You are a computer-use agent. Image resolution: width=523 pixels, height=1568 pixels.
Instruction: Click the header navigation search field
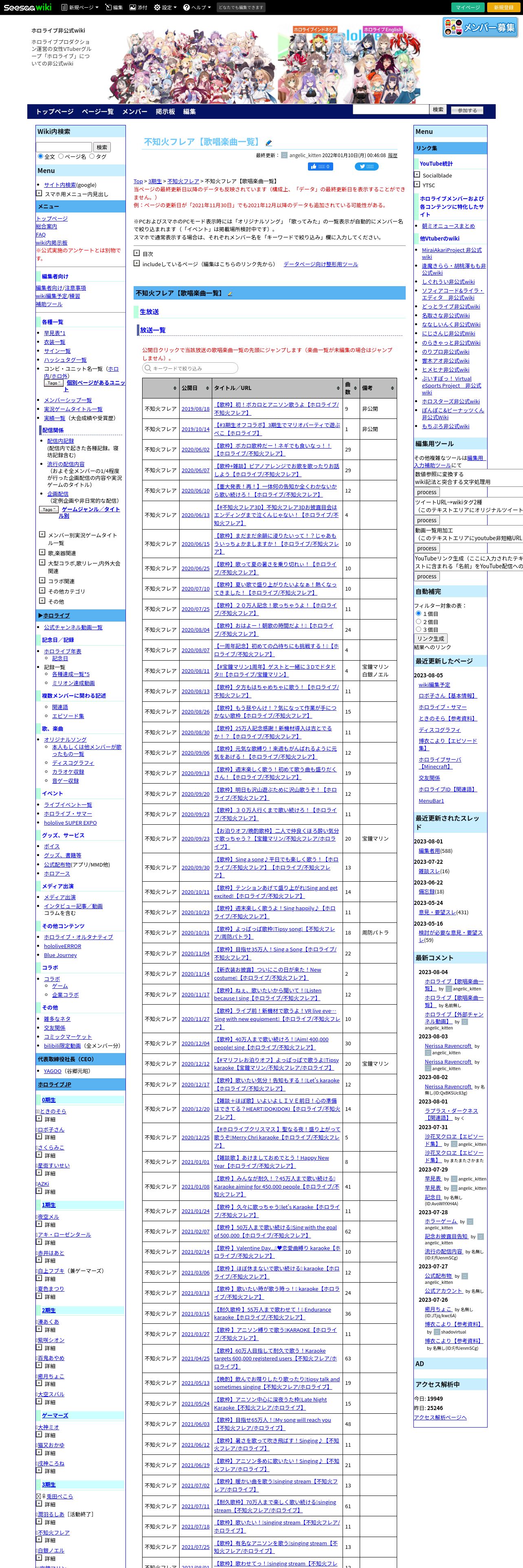coord(391,109)
